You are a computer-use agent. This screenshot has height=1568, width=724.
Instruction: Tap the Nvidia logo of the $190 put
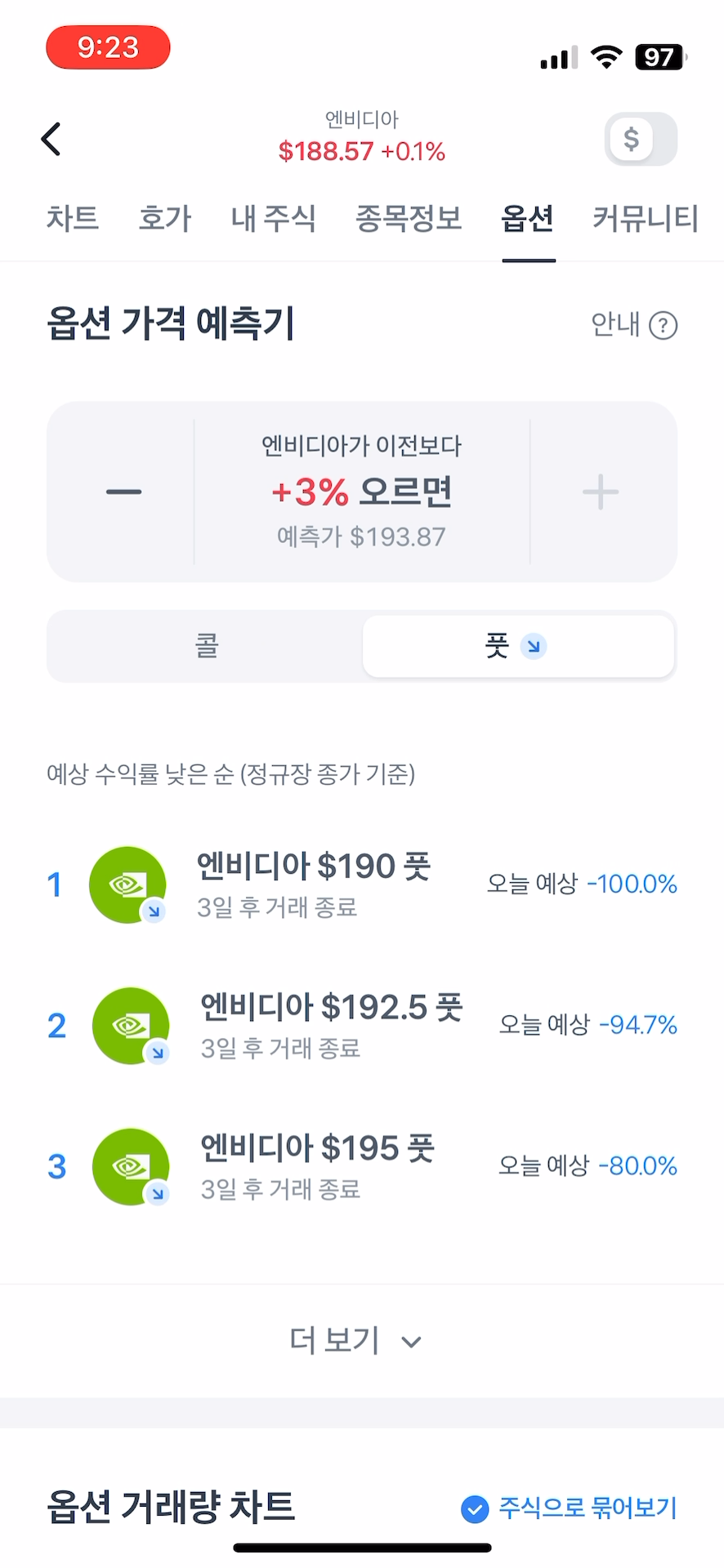click(127, 884)
